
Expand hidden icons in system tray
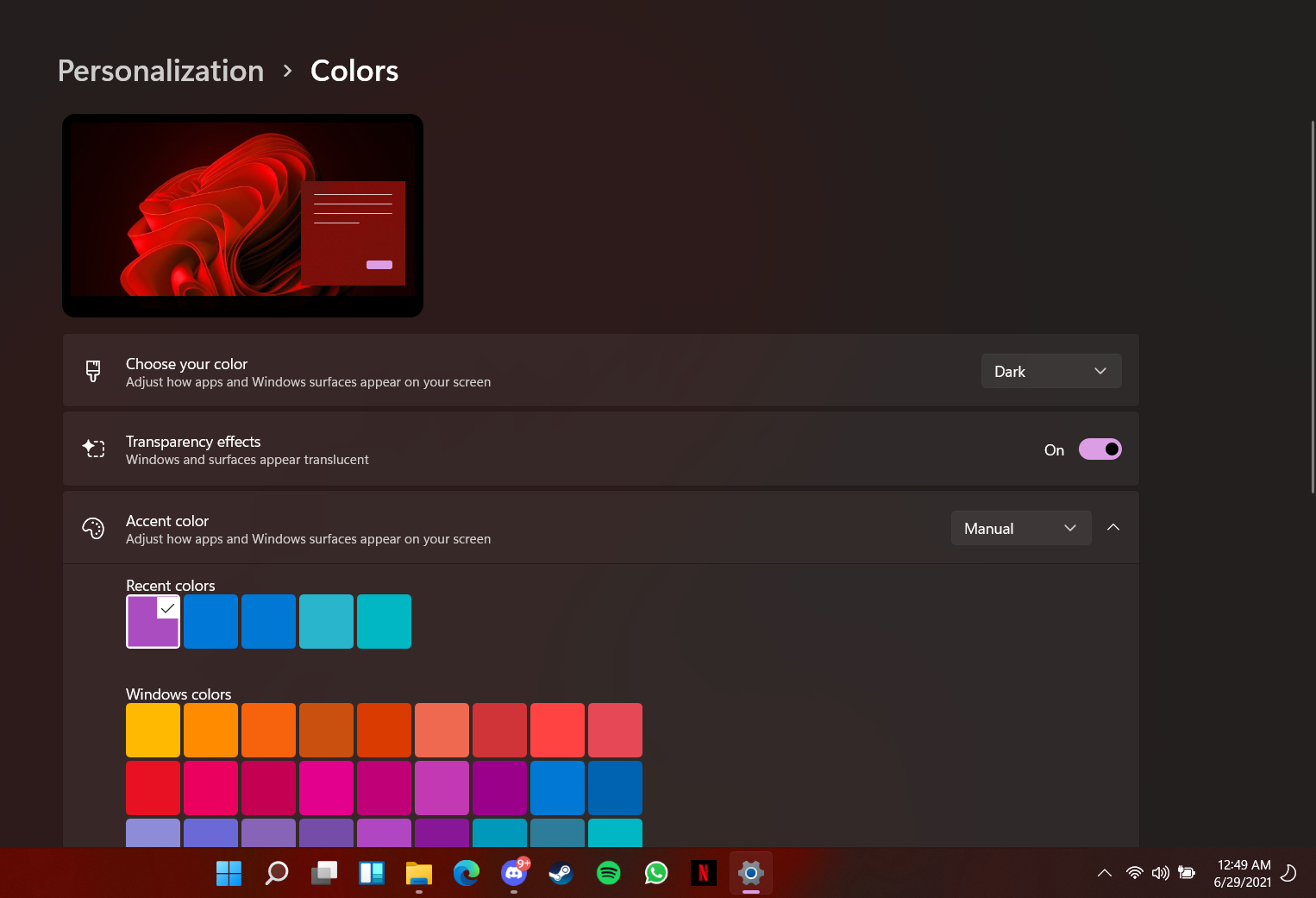pyautogui.click(x=1105, y=873)
